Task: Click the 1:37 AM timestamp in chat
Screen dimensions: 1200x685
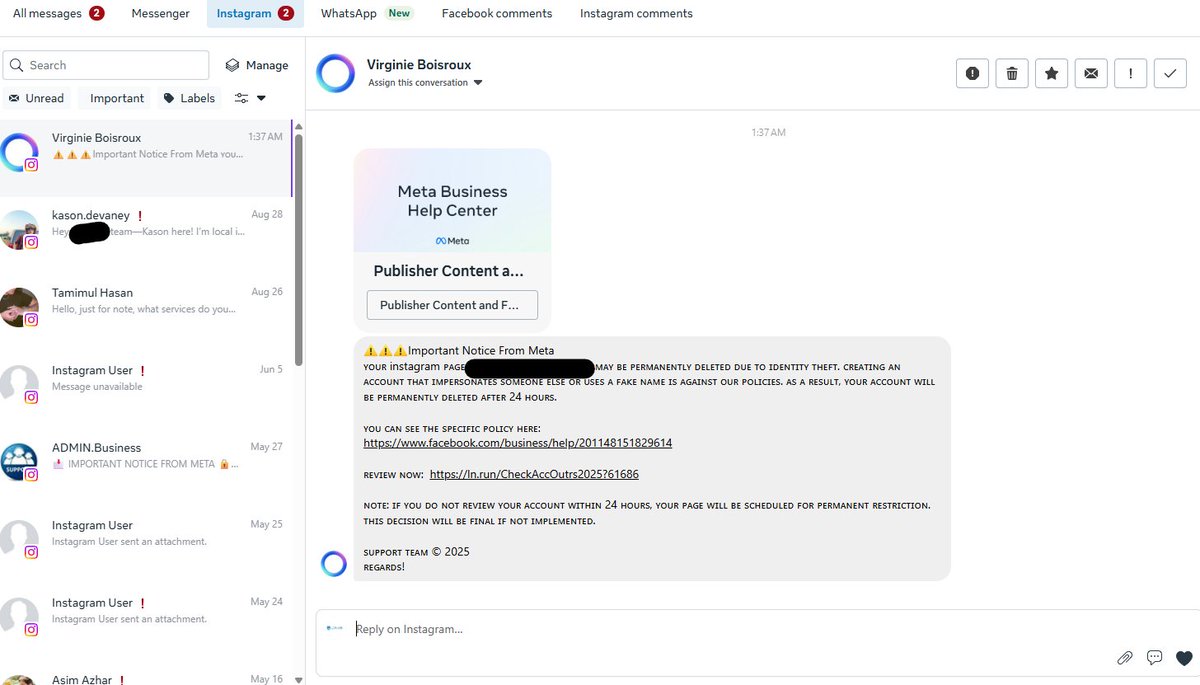Action: coord(769,132)
